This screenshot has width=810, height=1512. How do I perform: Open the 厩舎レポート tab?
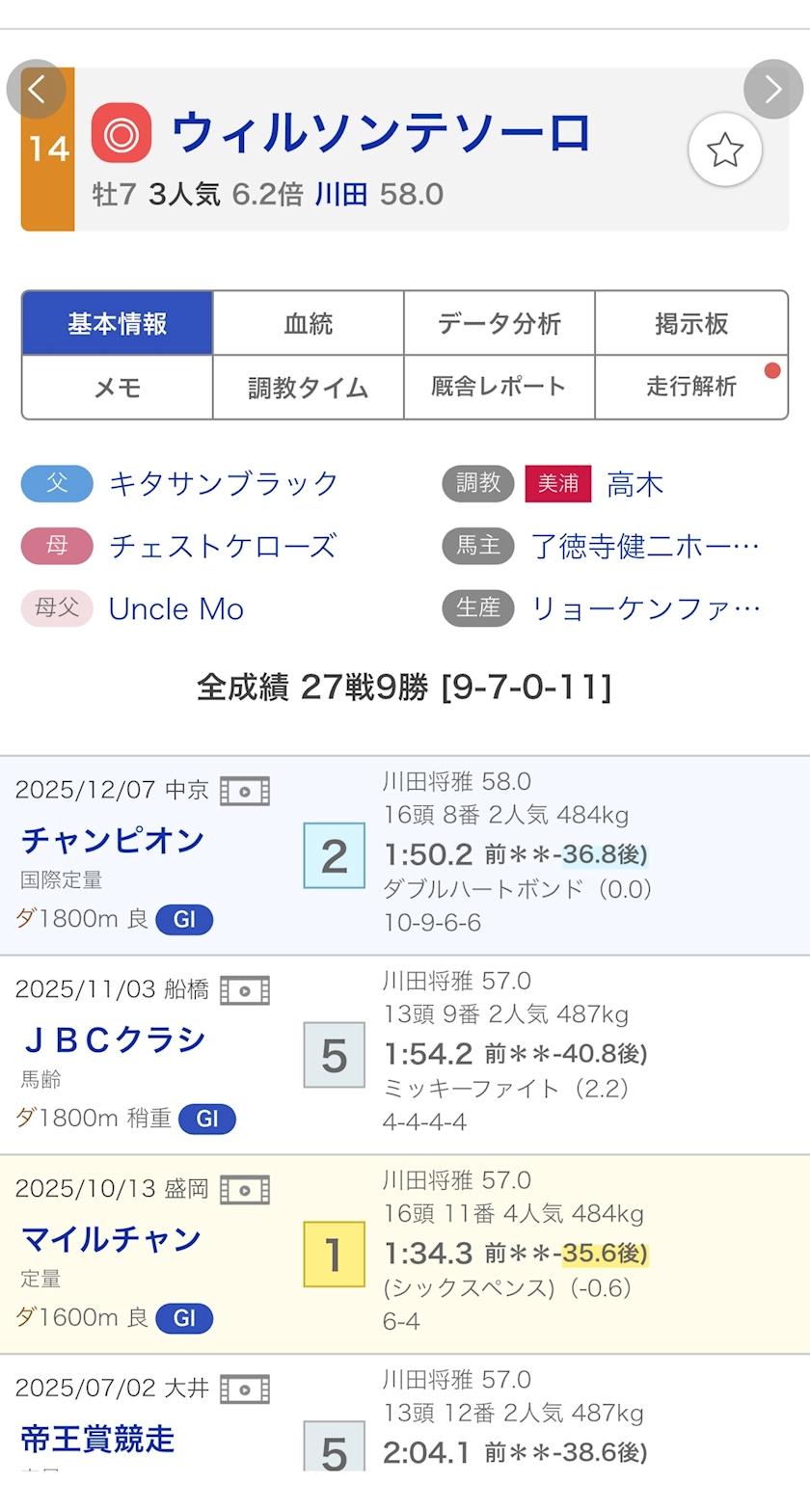[499, 388]
